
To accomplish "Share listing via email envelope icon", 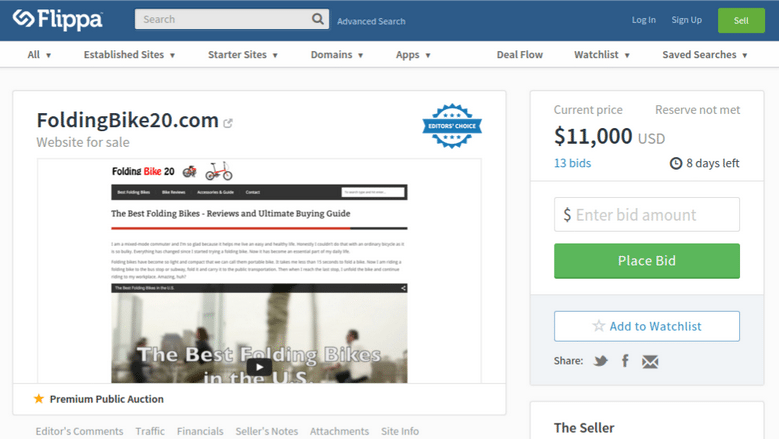I will coord(650,362).
